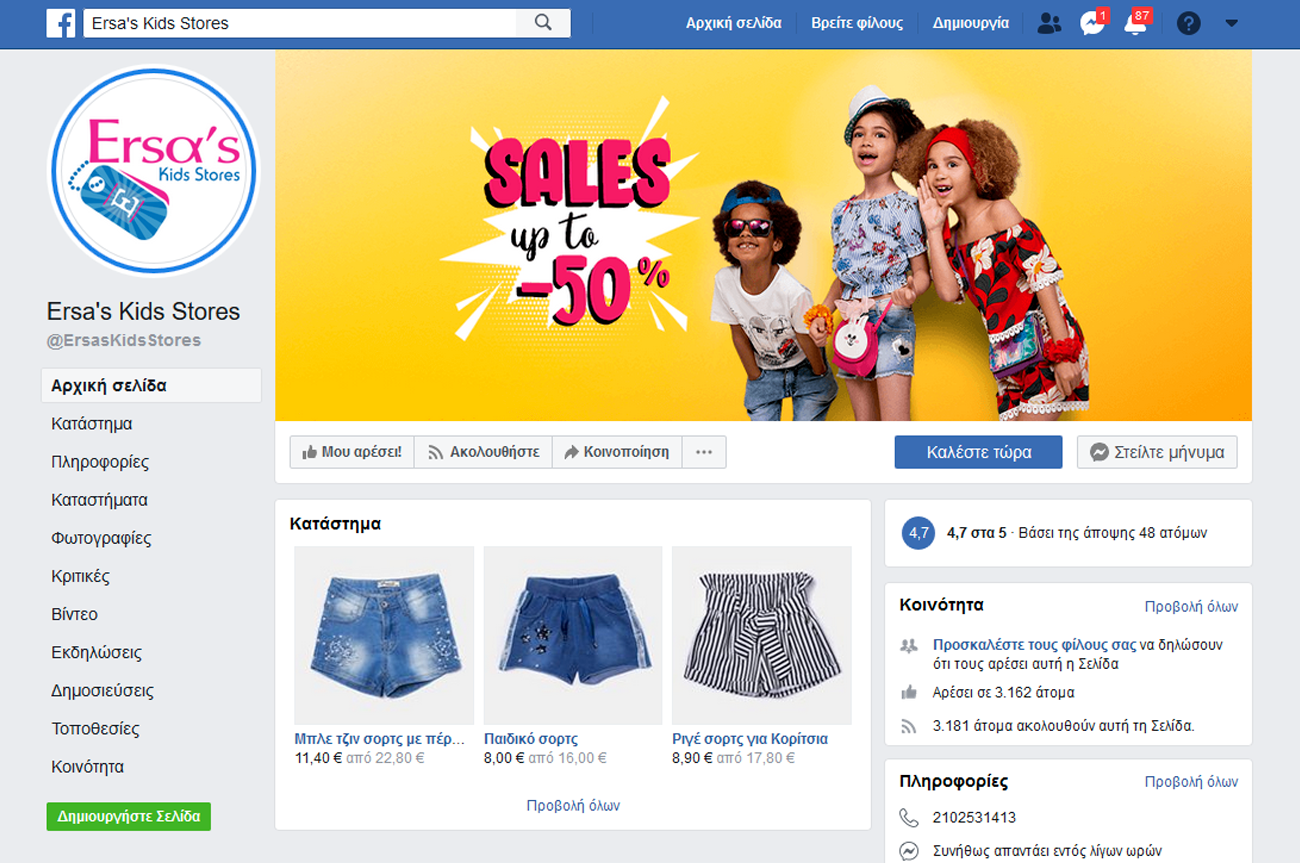This screenshot has height=863, width=1300.
Task: Click the search field with 'Ersa's Kids Stores'
Action: click(300, 23)
